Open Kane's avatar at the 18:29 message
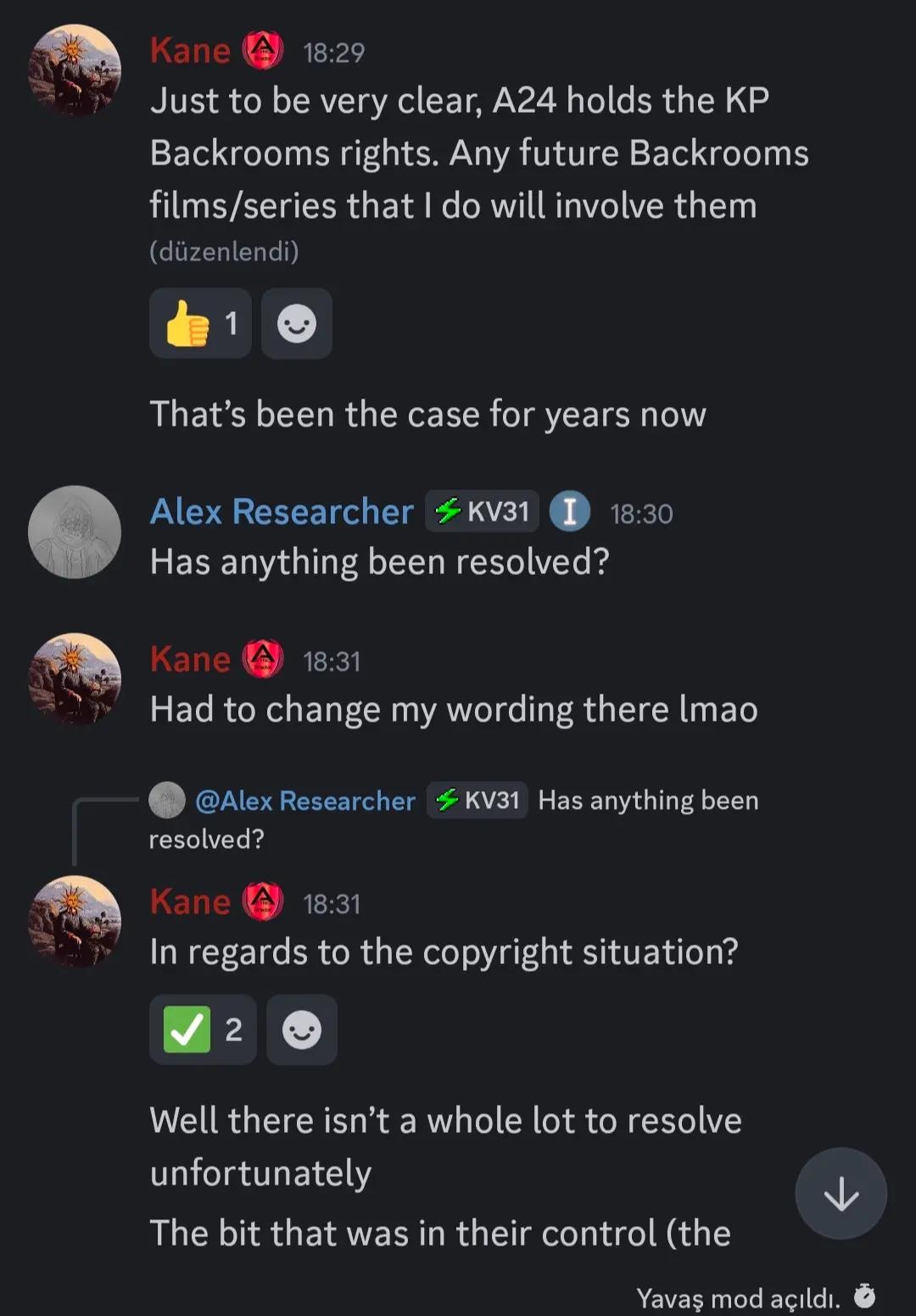This screenshot has height=1316, width=916. click(x=75, y=70)
